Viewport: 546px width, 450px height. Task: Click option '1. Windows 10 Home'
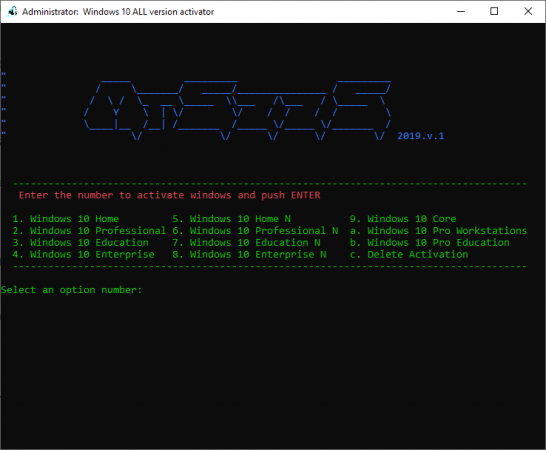tap(66, 219)
